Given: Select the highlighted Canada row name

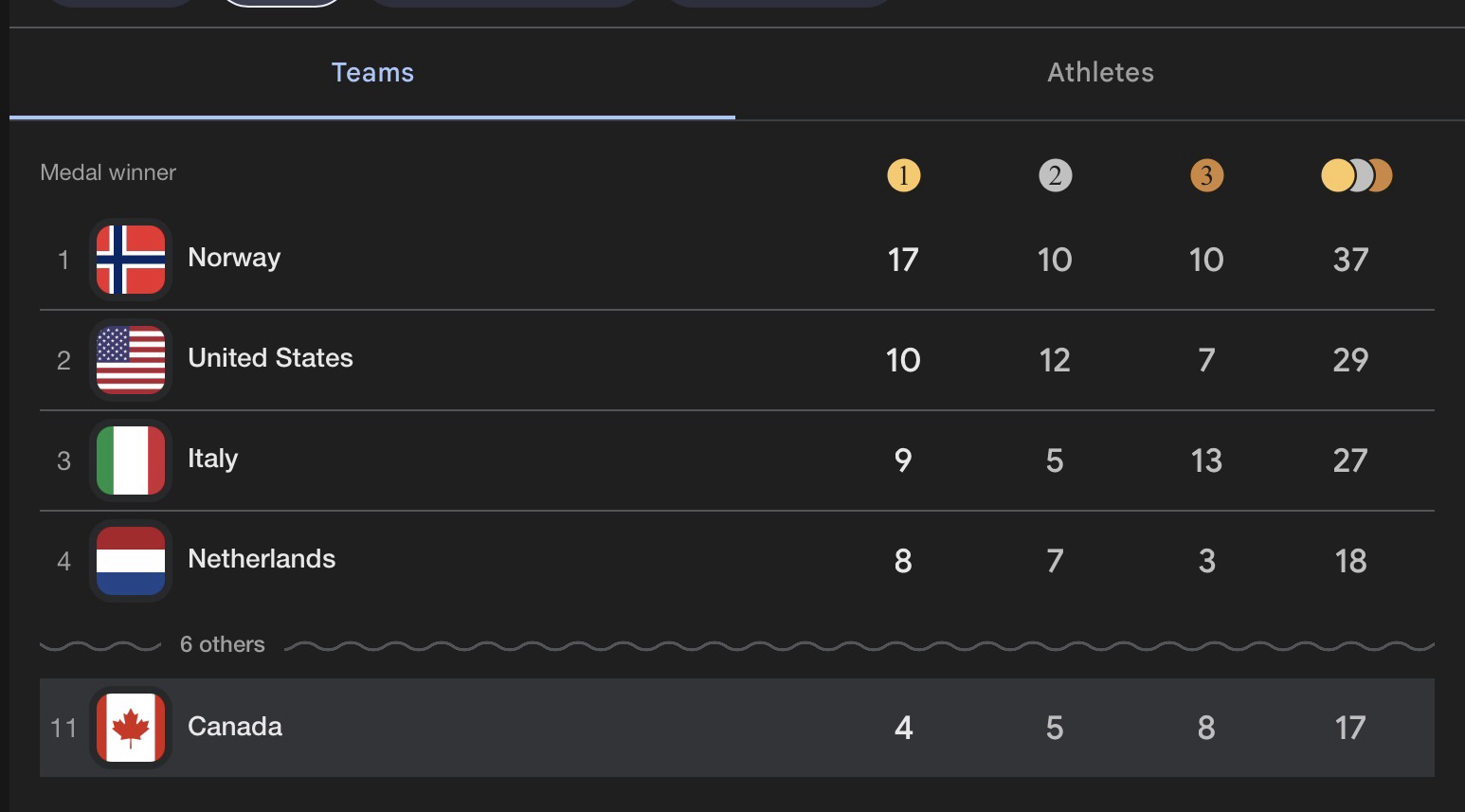Looking at the screenshot, I should 235,727.
